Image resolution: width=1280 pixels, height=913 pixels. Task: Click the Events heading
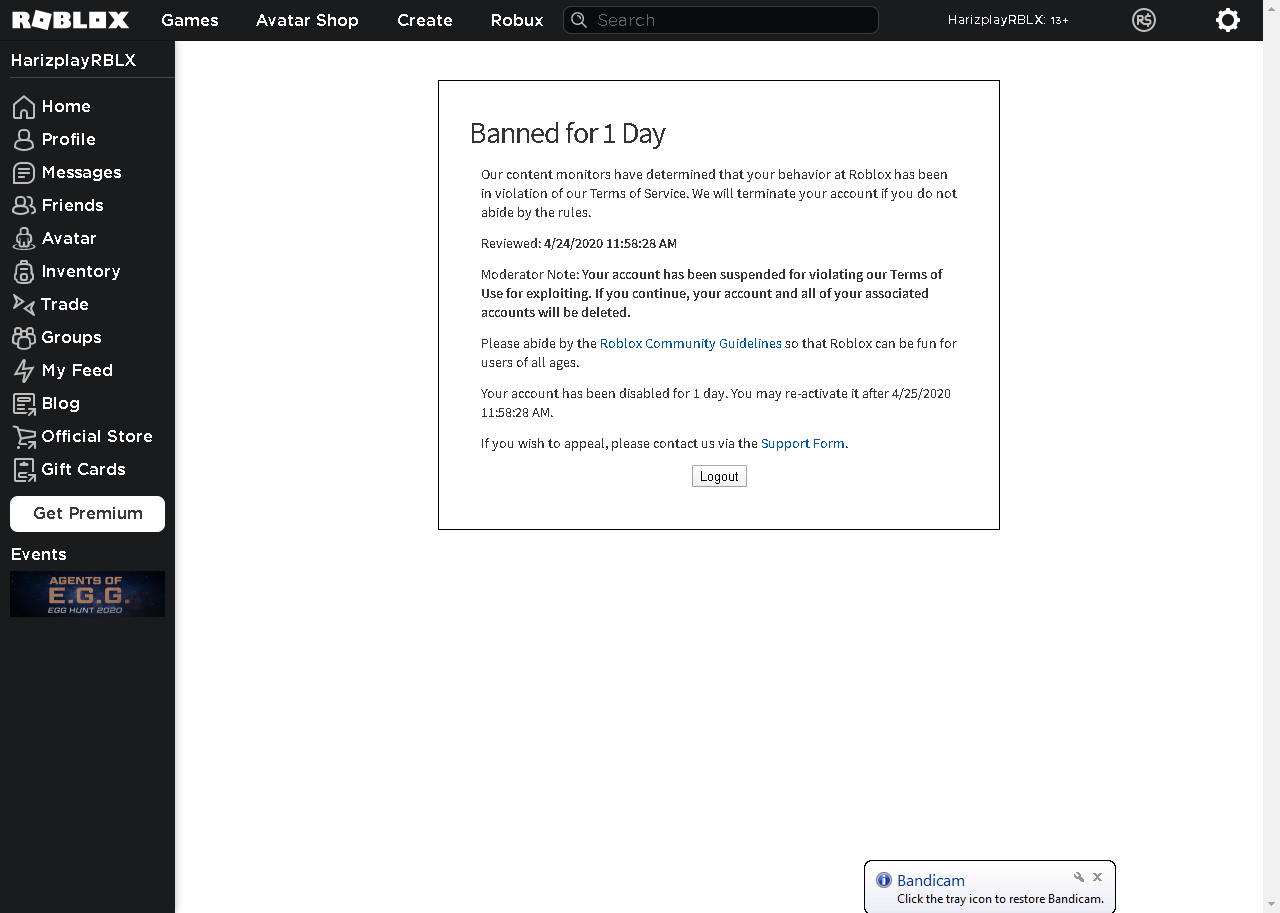pos(38,555)
